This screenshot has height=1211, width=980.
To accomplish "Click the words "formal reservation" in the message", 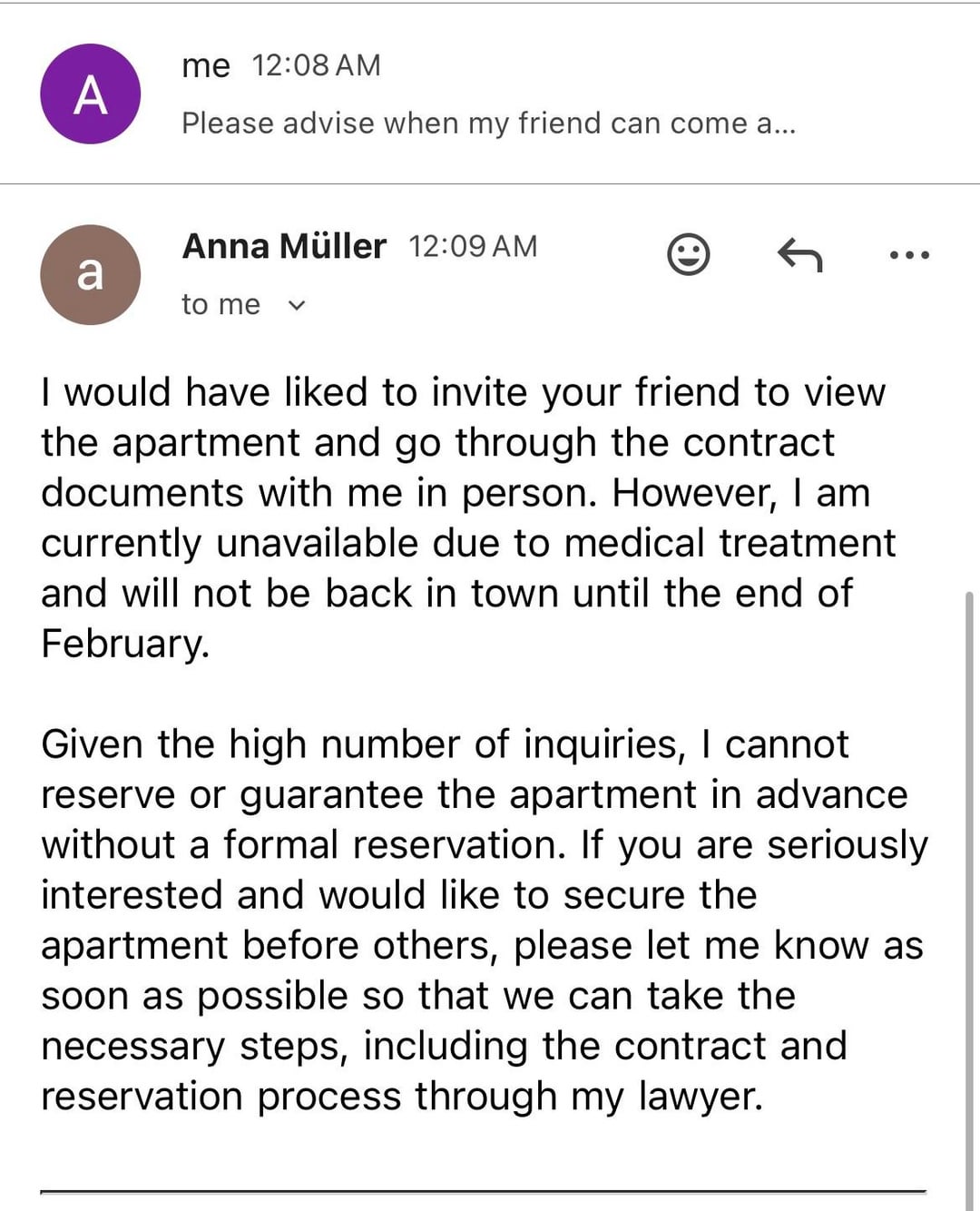I will (x=392, y=845).
